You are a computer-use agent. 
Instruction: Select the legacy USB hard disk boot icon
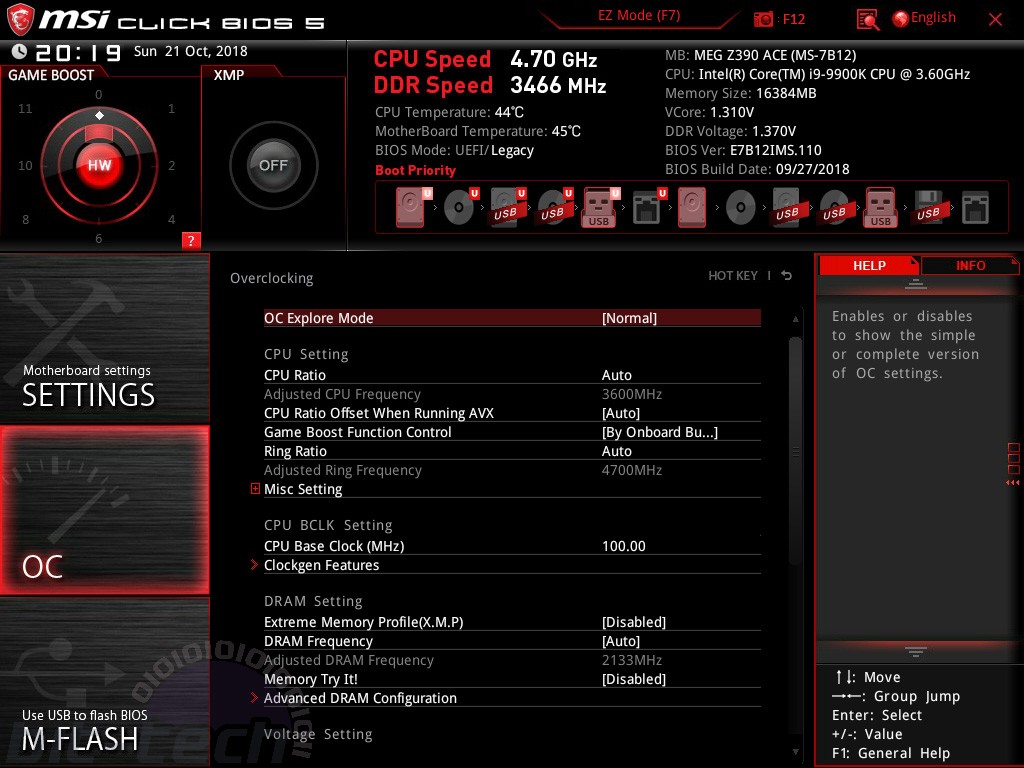point(787,207)
